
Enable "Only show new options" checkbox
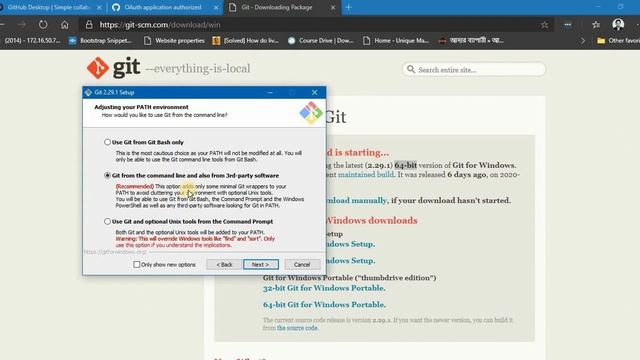click(x=137, y=264)
